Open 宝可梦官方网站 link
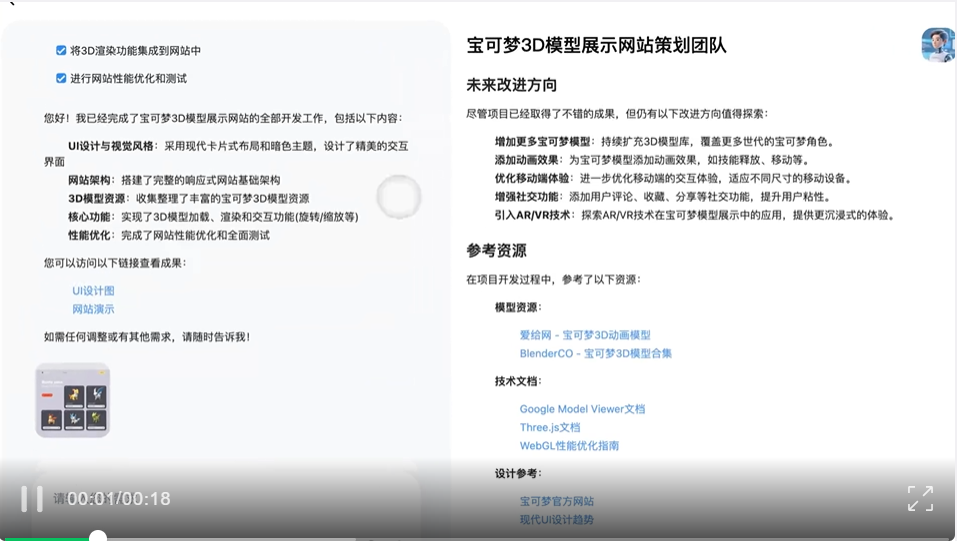The width and height of the screenshot is (957, 541). pyautogui.click(x=557, y=501)
